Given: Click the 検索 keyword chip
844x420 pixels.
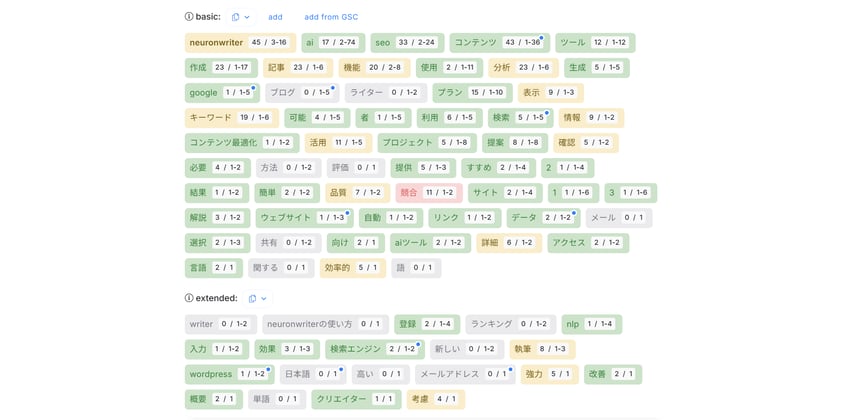Looking at the screenshot, I should 521,118.
